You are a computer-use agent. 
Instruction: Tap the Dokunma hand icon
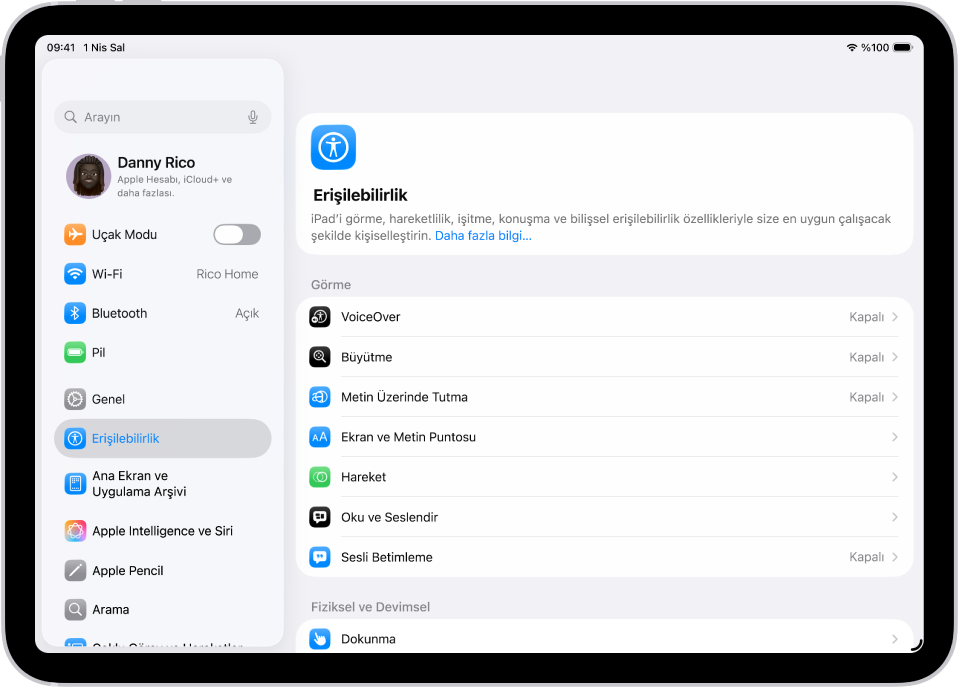pyautogui.click(x=320, y=639)
